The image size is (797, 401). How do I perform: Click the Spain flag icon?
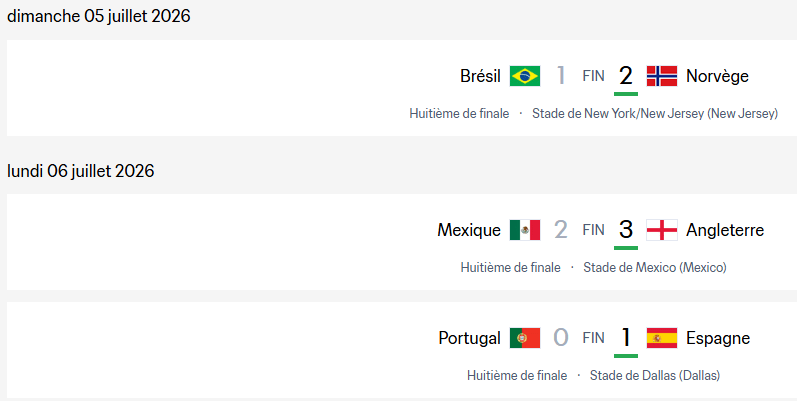[662, 338]
